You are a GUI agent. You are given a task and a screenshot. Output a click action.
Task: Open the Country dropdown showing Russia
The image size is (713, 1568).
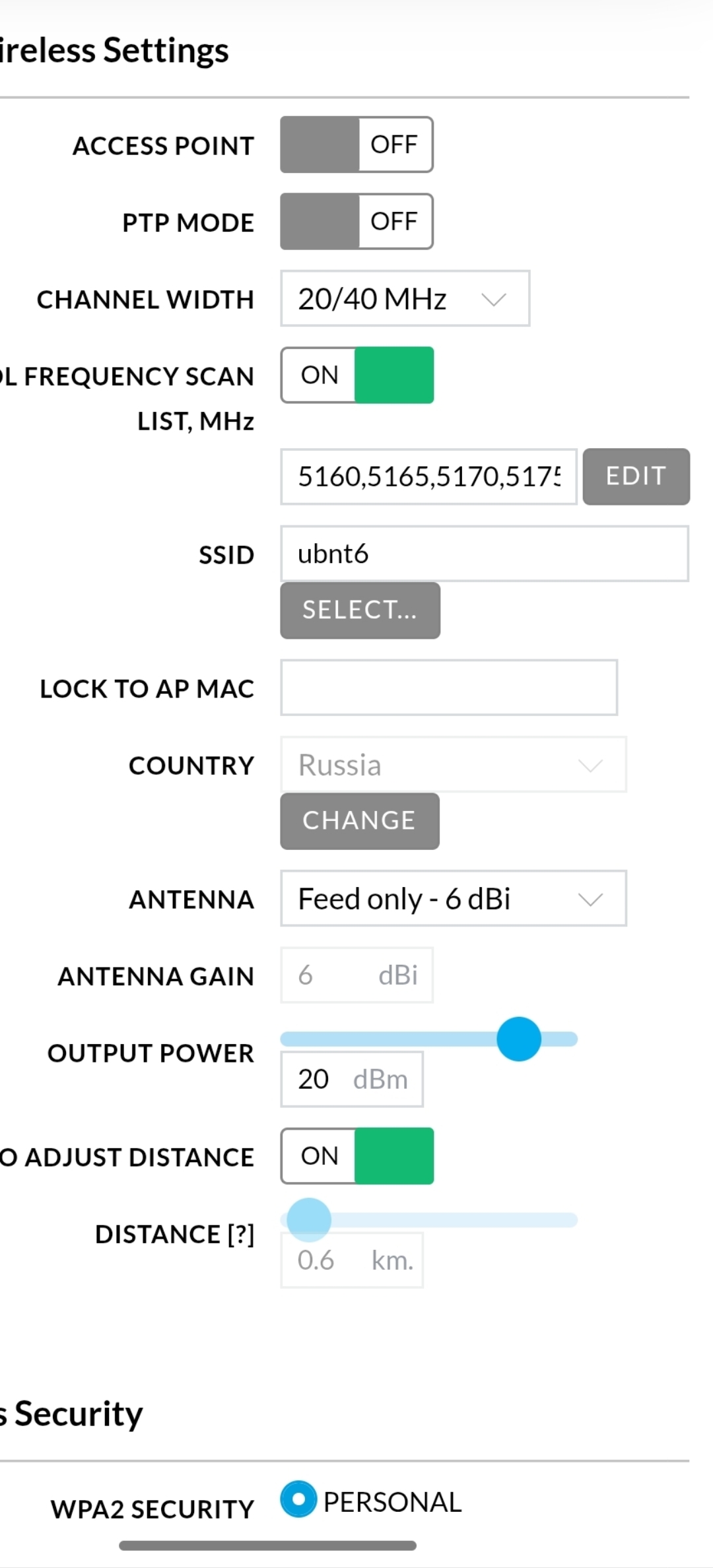453,765
